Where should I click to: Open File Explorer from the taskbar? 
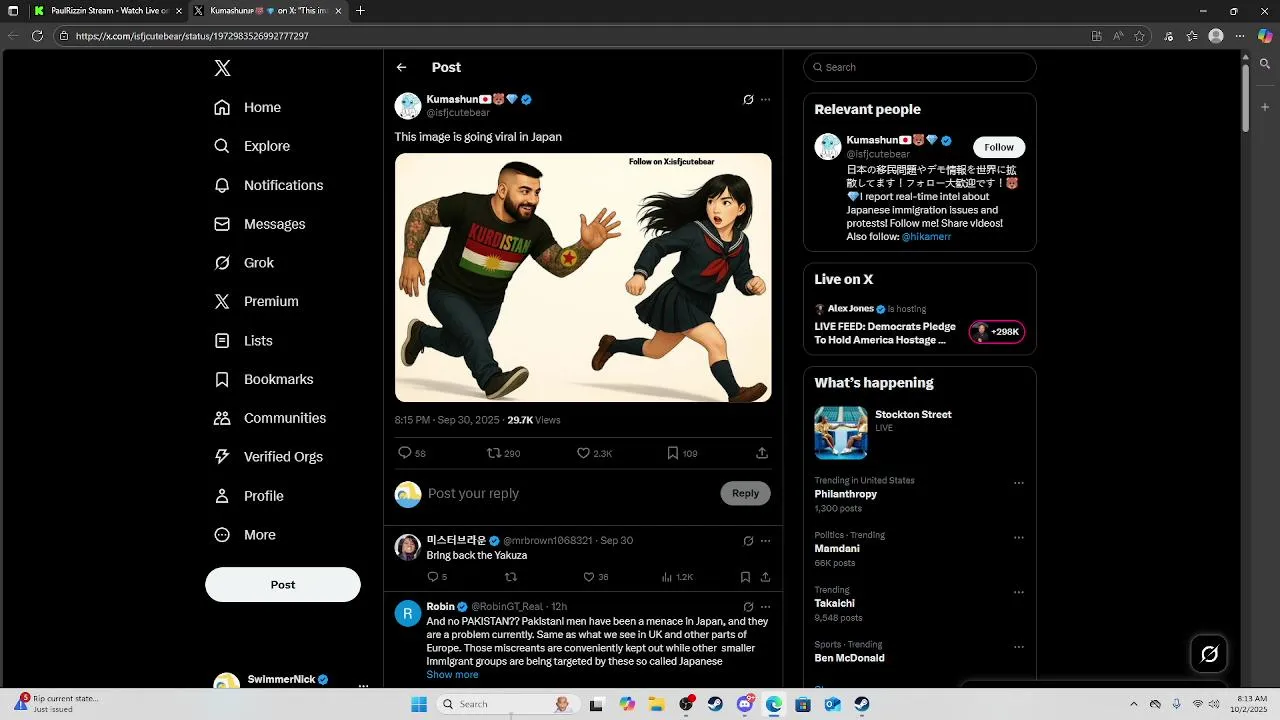(657, 704)
